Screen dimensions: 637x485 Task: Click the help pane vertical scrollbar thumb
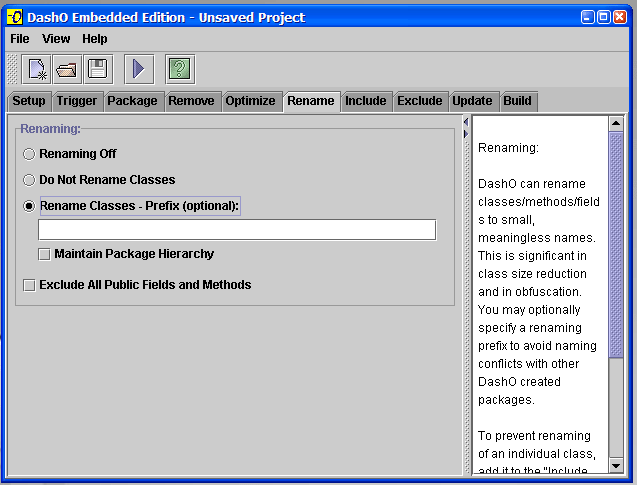click(x=616, y=245)
